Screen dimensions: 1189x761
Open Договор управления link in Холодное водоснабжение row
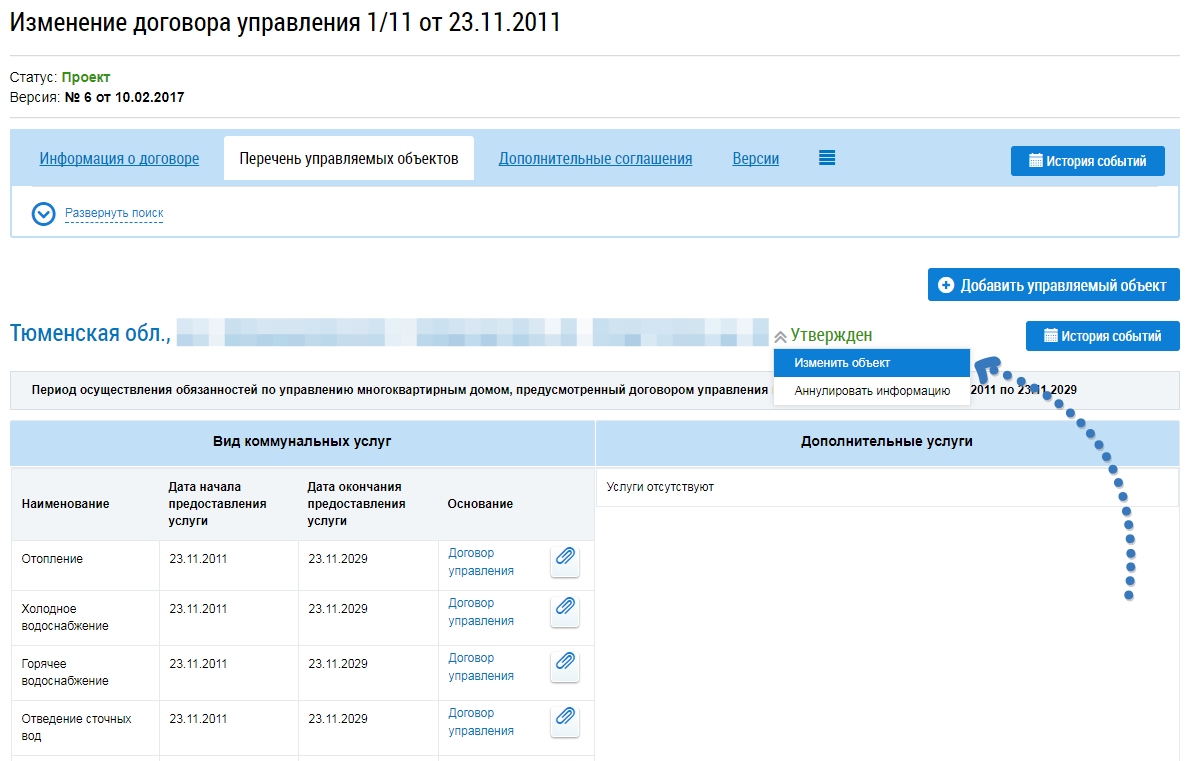point(481,612)
